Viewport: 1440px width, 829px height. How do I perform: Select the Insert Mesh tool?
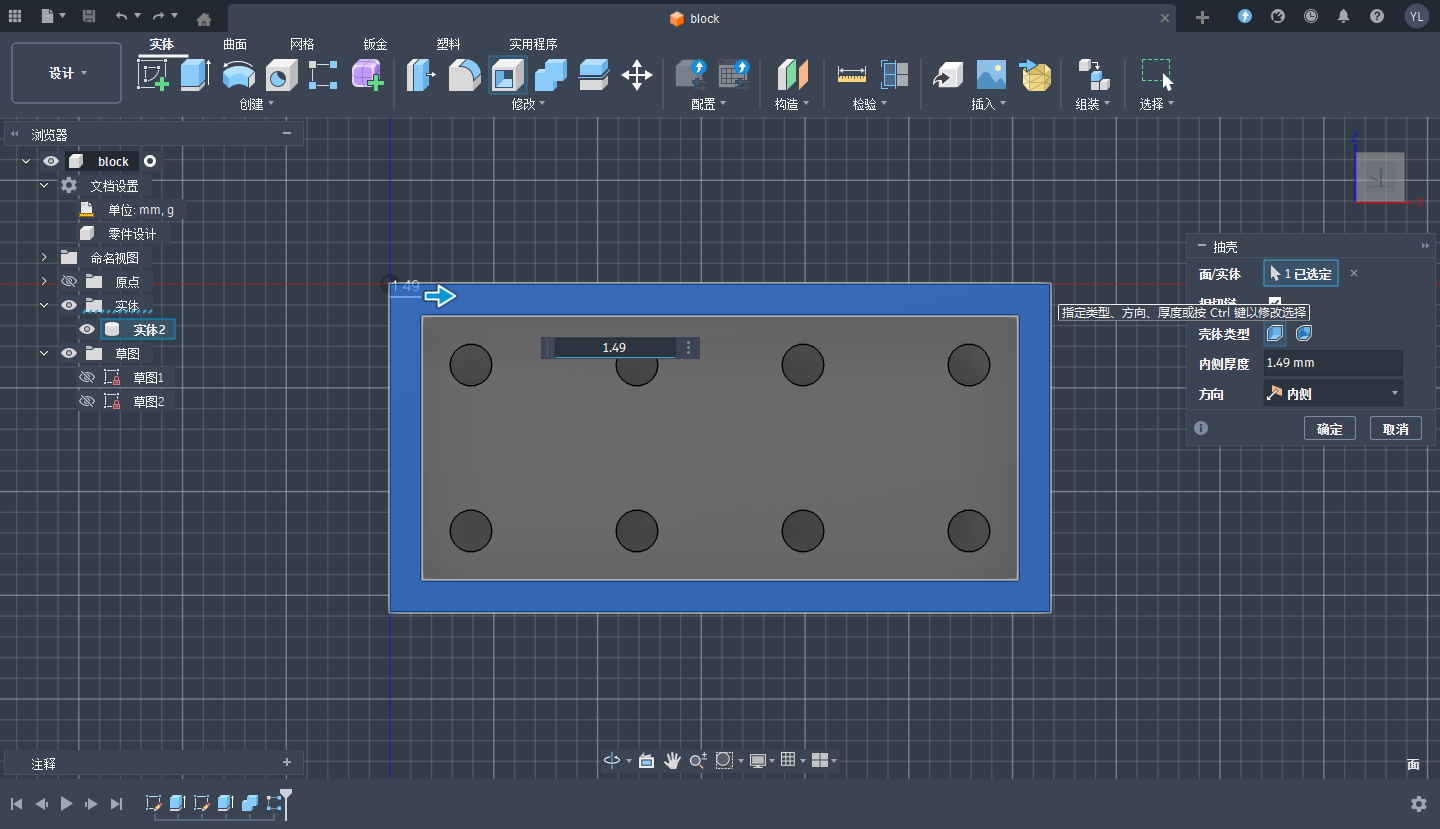[1035, 75]
